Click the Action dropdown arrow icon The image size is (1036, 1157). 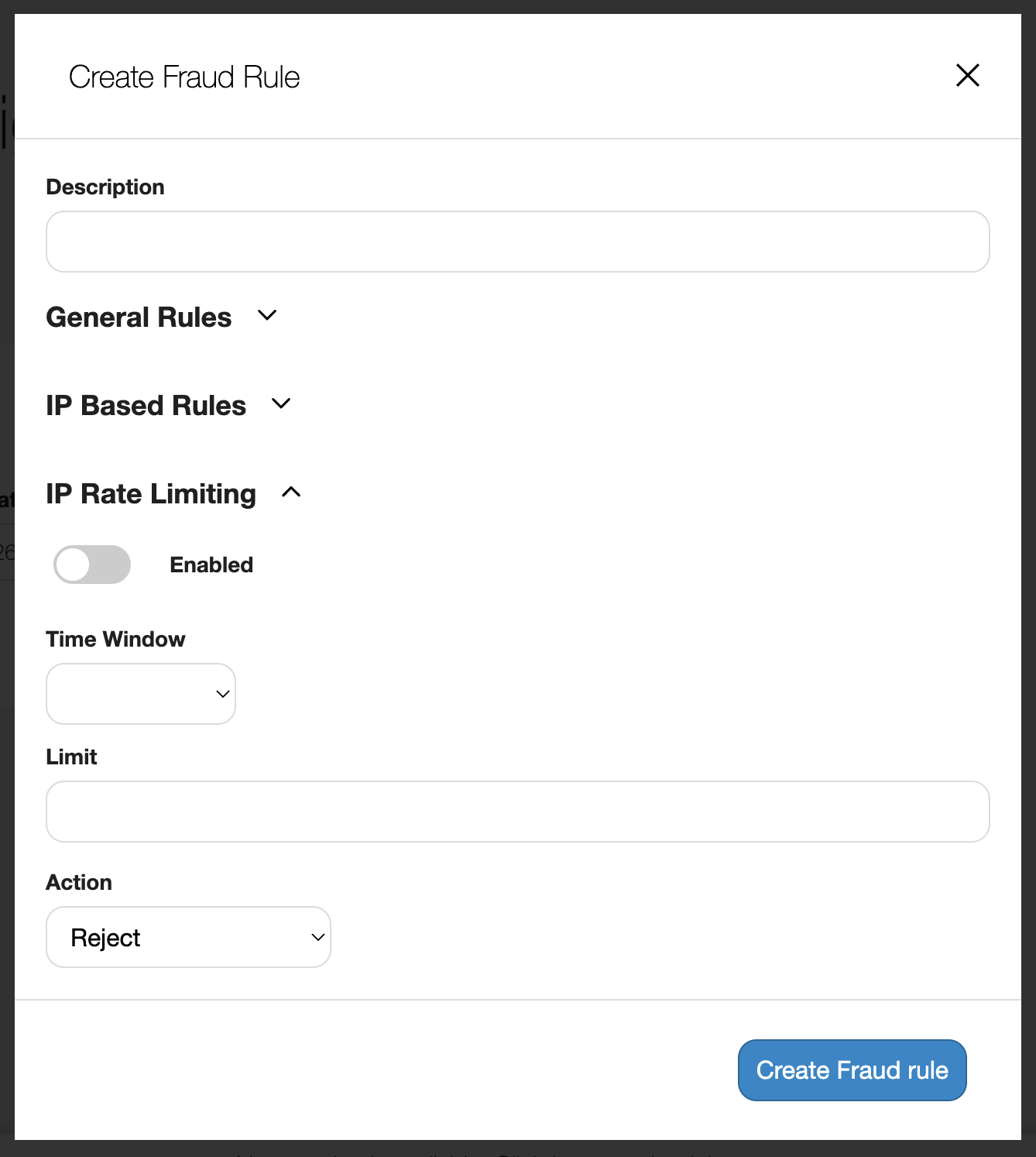coord(317,937)
